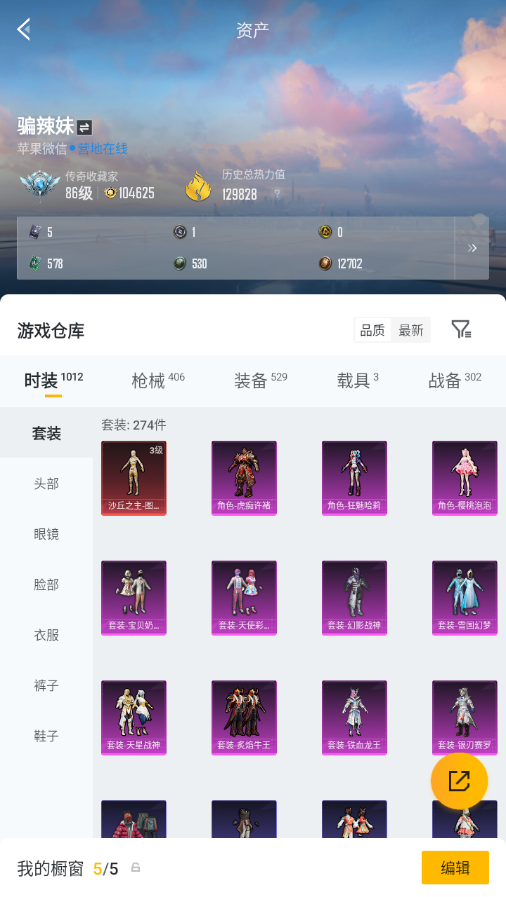The image size is (506, 897).
Task: Select the 头部 sidebar category
Action: [46, 484]
